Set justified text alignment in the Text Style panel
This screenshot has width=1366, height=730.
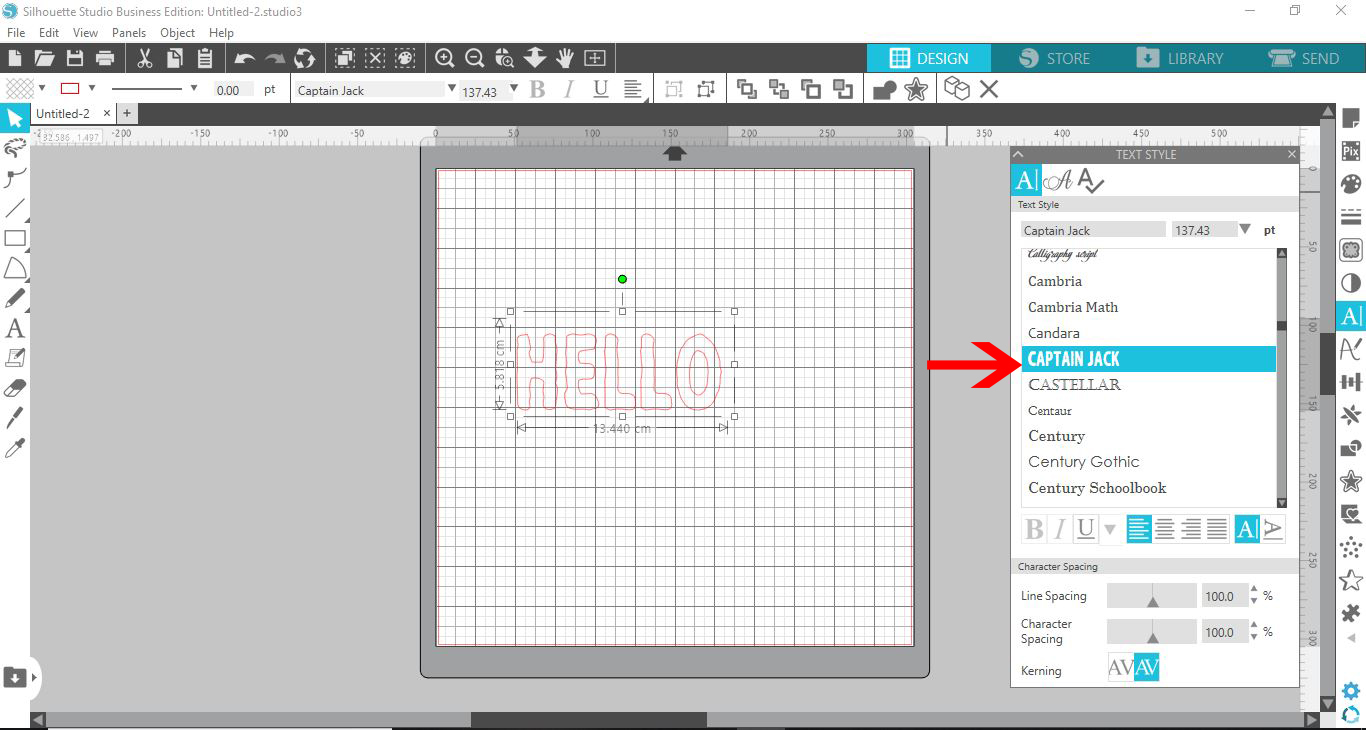(x=1217, y=529)
